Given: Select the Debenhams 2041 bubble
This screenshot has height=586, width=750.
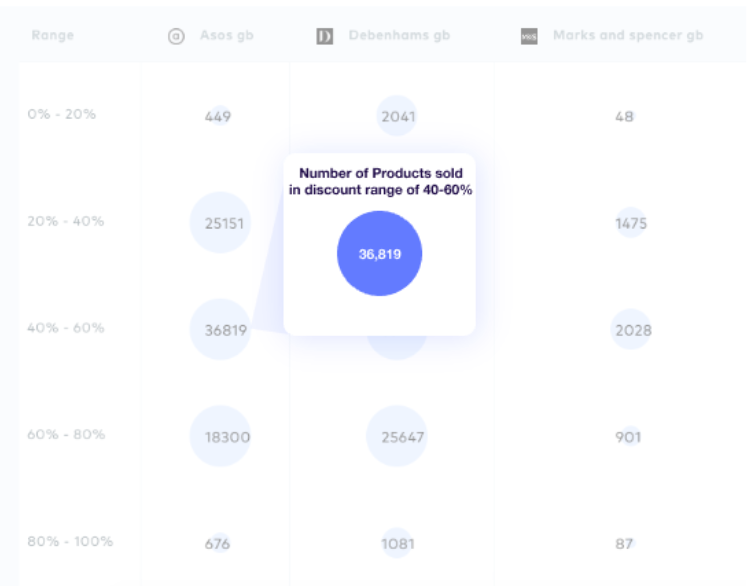Looking at the screenshot, I should pyautogui.click(x=397, y=116).
